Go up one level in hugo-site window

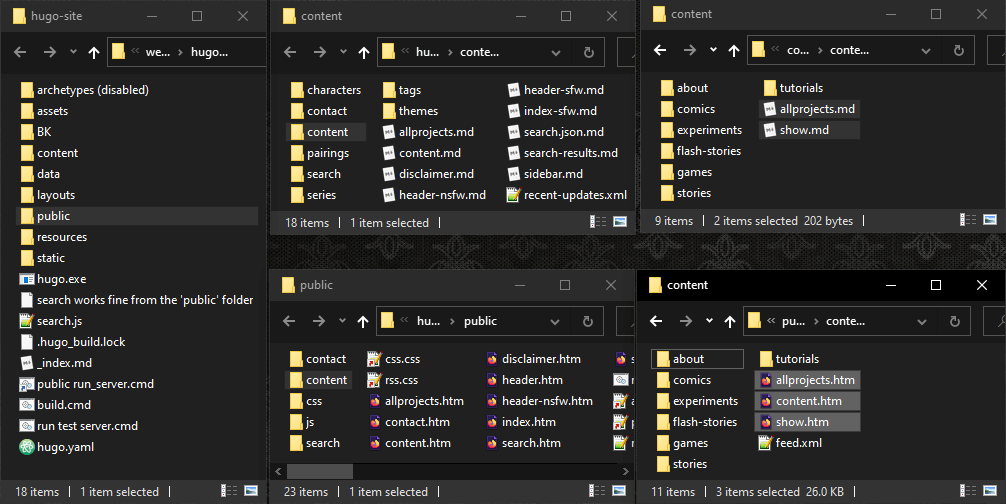coord(94,52)
